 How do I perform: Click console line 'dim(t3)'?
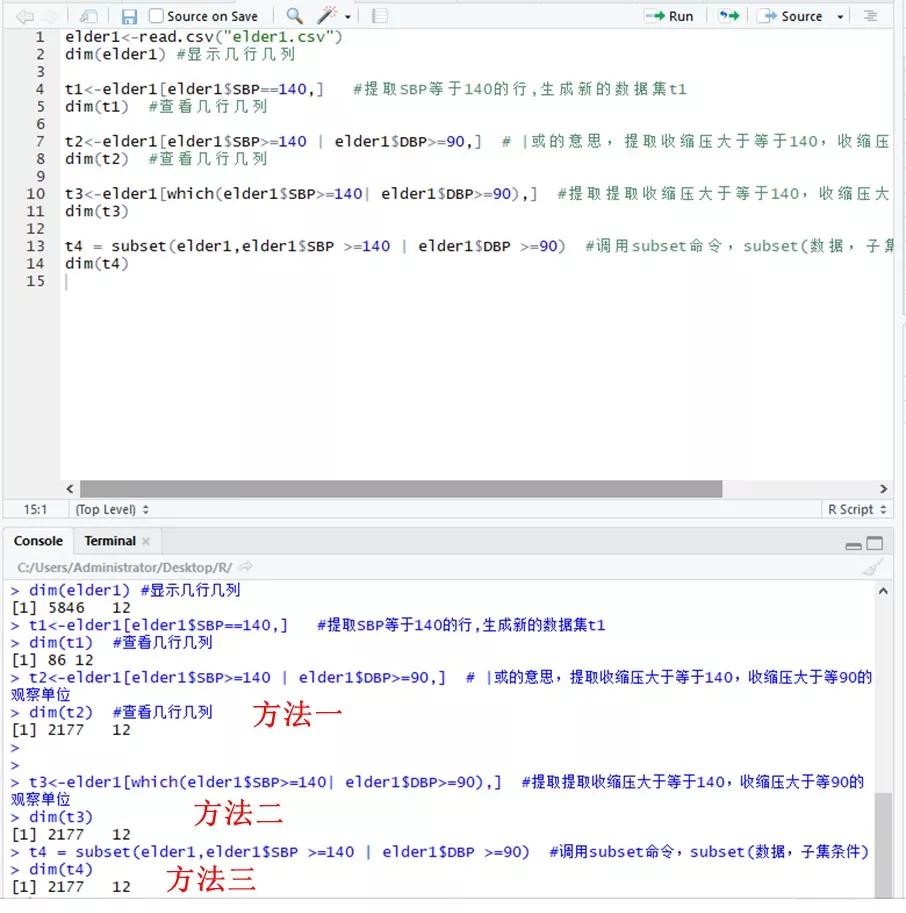click(61, 818)
